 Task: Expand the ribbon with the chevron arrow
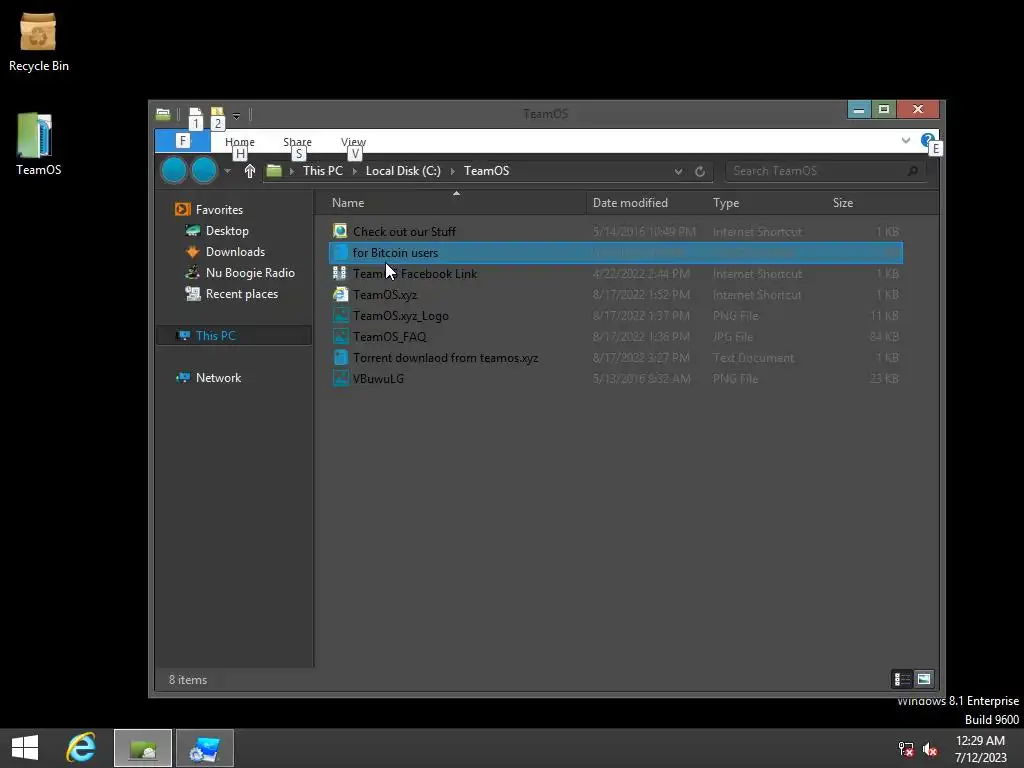(906, 140)
